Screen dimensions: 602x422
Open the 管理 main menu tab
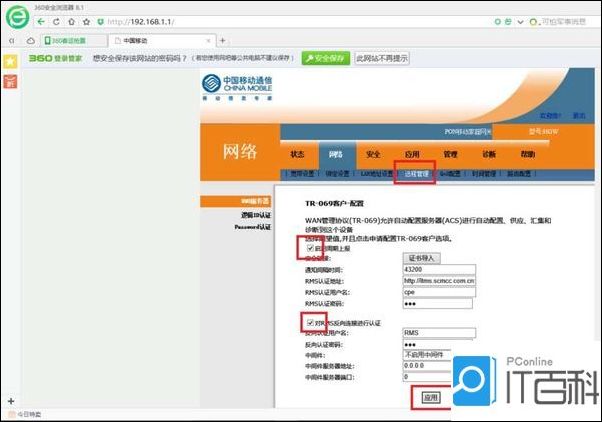(x=450, y=154)
